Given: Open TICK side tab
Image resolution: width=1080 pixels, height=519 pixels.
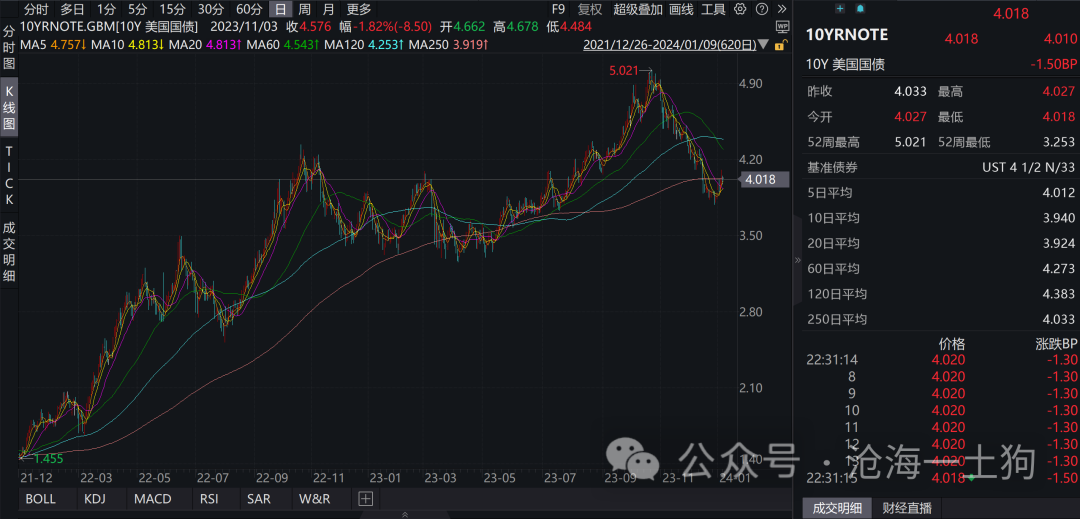Looking at the screenshot, I should (9, 176).
